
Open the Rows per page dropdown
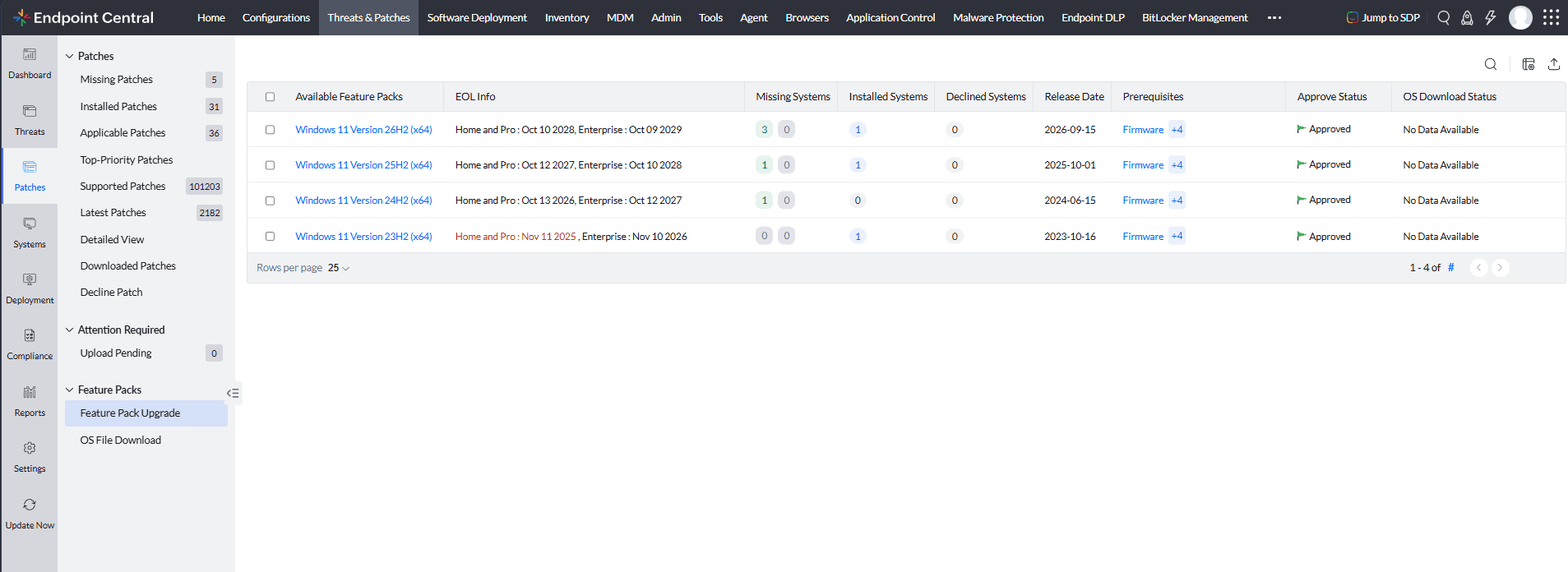[x=339, y=268]
